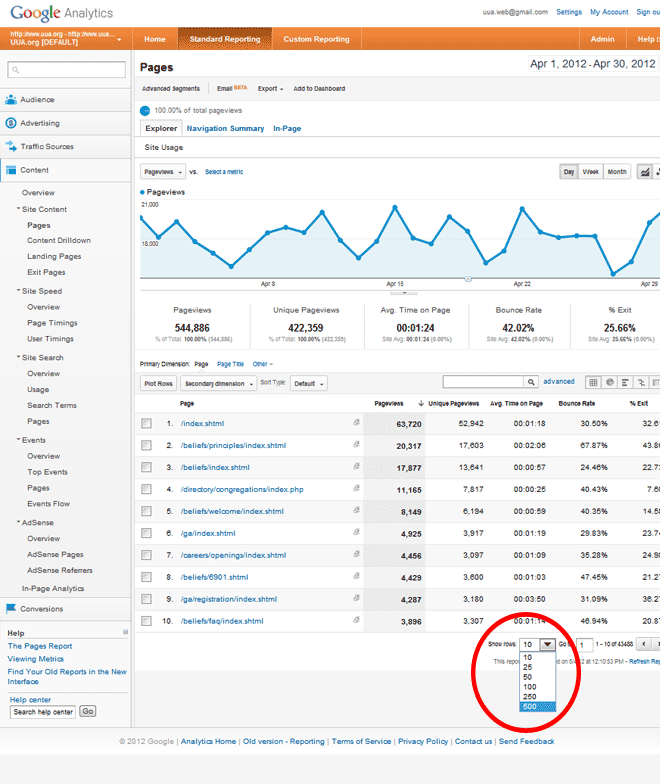Switch to data table view icon
Image resolution: width=660 pixels, height=784 pixels.
point(593,382)
